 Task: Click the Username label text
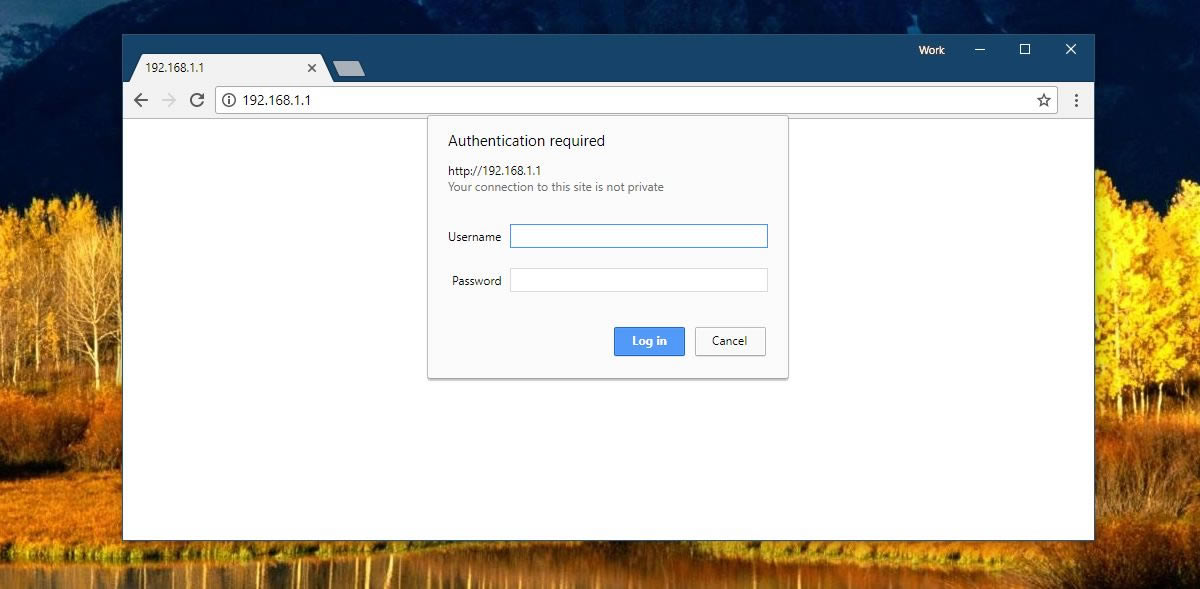pos(474,237)
